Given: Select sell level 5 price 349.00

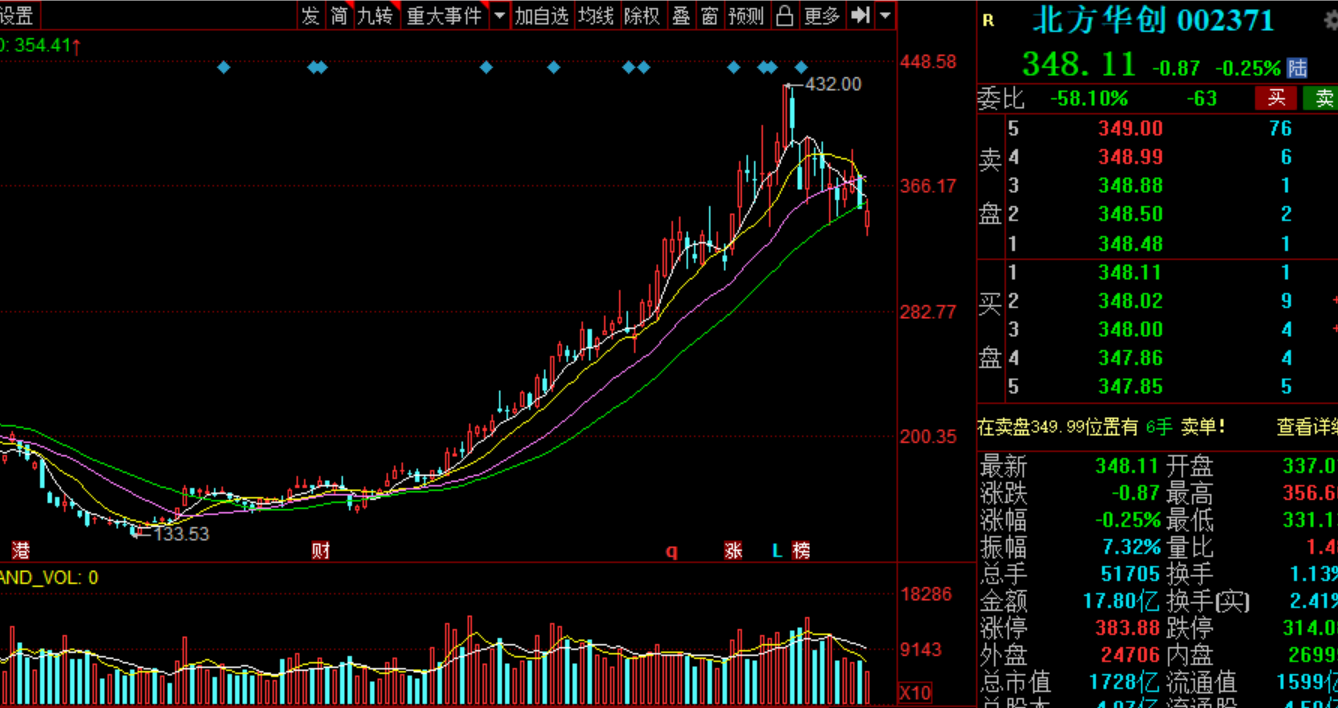Looking at the screenshot, I should 1130,128.
